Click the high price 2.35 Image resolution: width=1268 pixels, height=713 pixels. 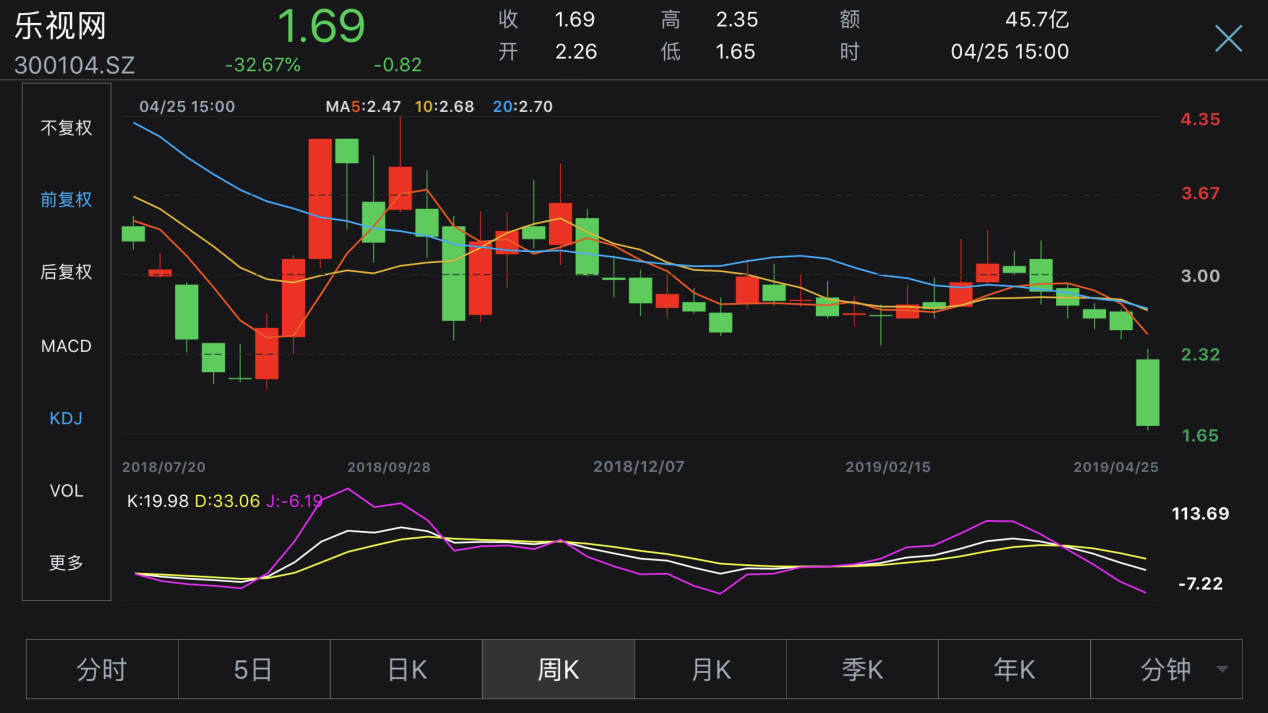pyautogui.click(x=737, y=20)
